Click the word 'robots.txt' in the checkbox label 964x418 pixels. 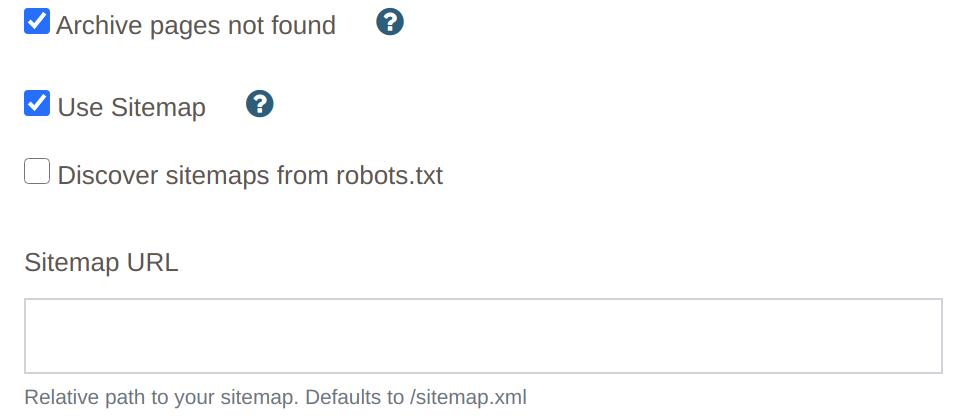coord(389,175)
